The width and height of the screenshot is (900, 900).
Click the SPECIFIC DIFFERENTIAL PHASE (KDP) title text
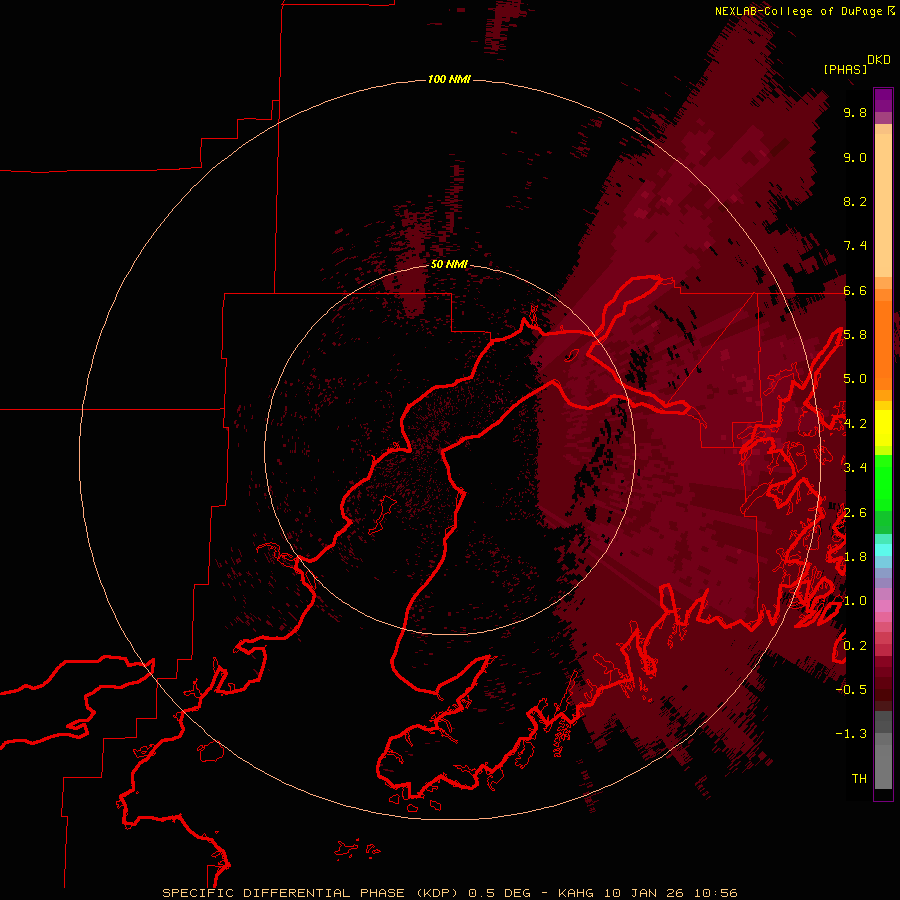click(x=312, y=893)
